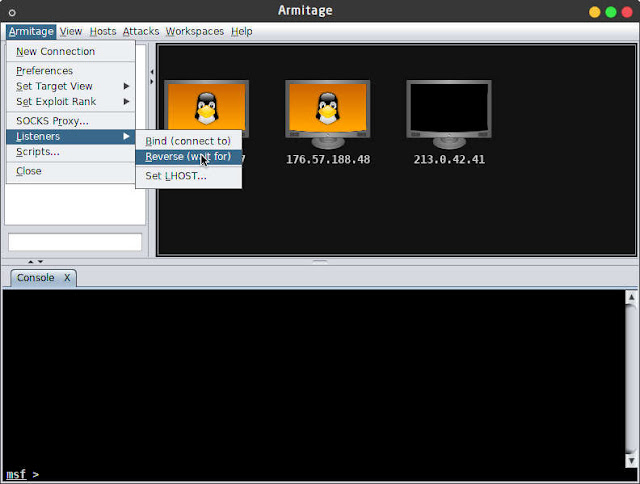Click red close window button
The image size is (640, 484).
tap(627, 12)
